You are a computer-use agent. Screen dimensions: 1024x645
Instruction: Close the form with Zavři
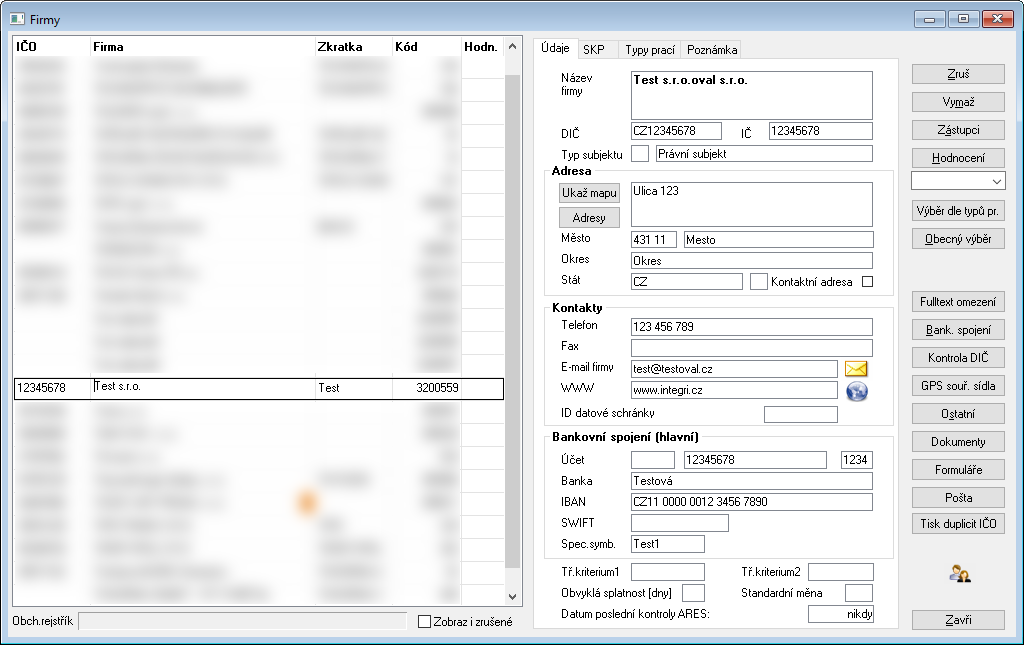pyautogui.click(x=958, y=620)
